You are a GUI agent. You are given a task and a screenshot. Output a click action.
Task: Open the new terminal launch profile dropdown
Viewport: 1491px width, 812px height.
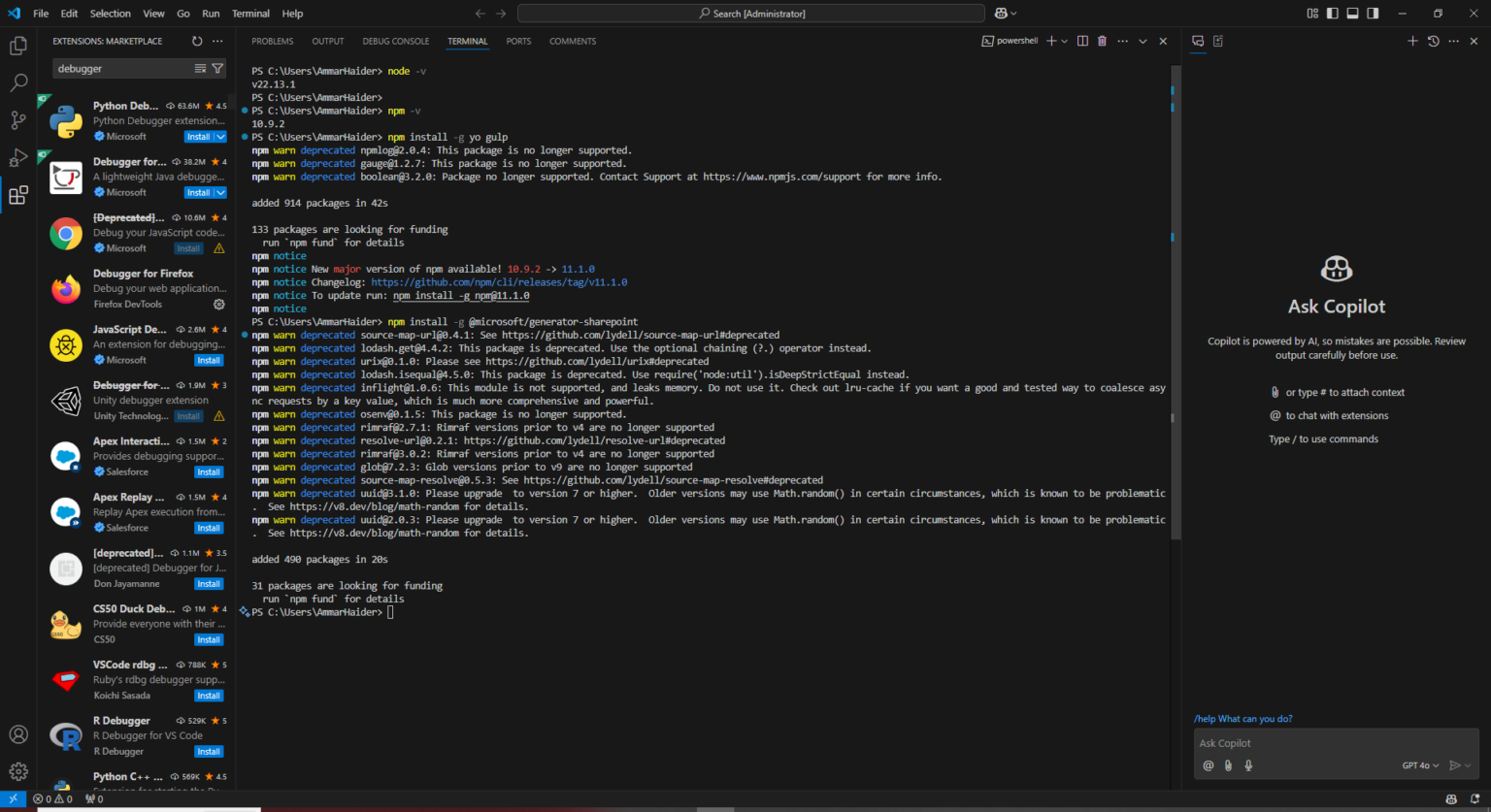click(x=1065, y=41)
